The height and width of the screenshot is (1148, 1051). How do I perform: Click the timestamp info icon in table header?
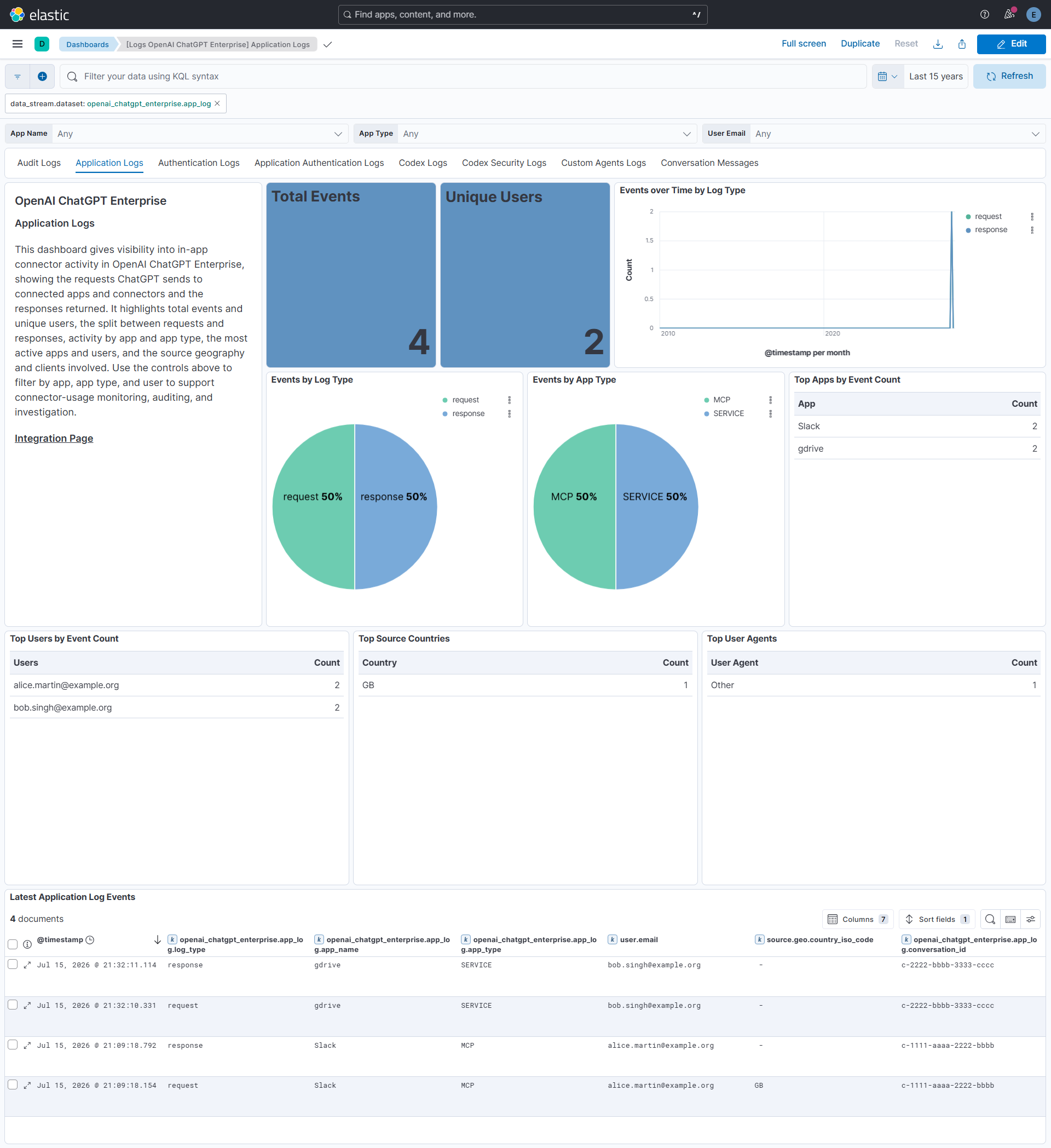click(27, 944)
